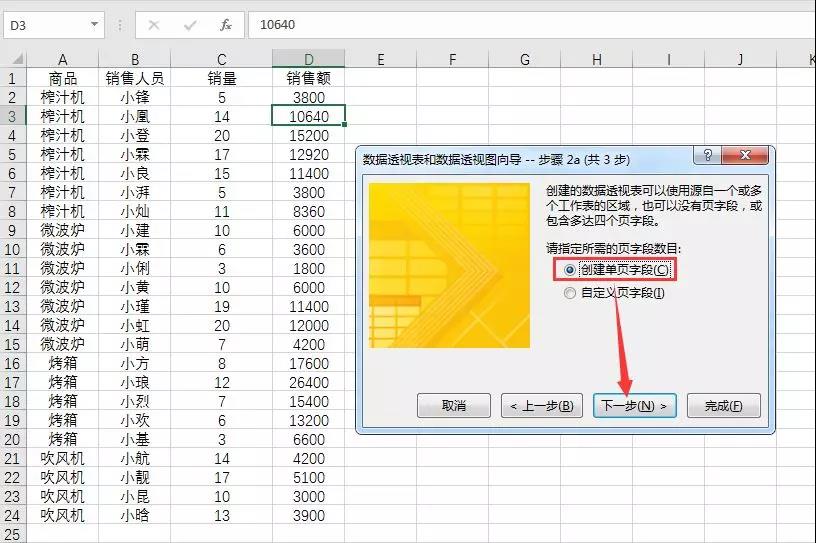The width and height of the screenshot is (816, 543).
Task: Click salesperson cell 小锋
Action: pos(134,97)
